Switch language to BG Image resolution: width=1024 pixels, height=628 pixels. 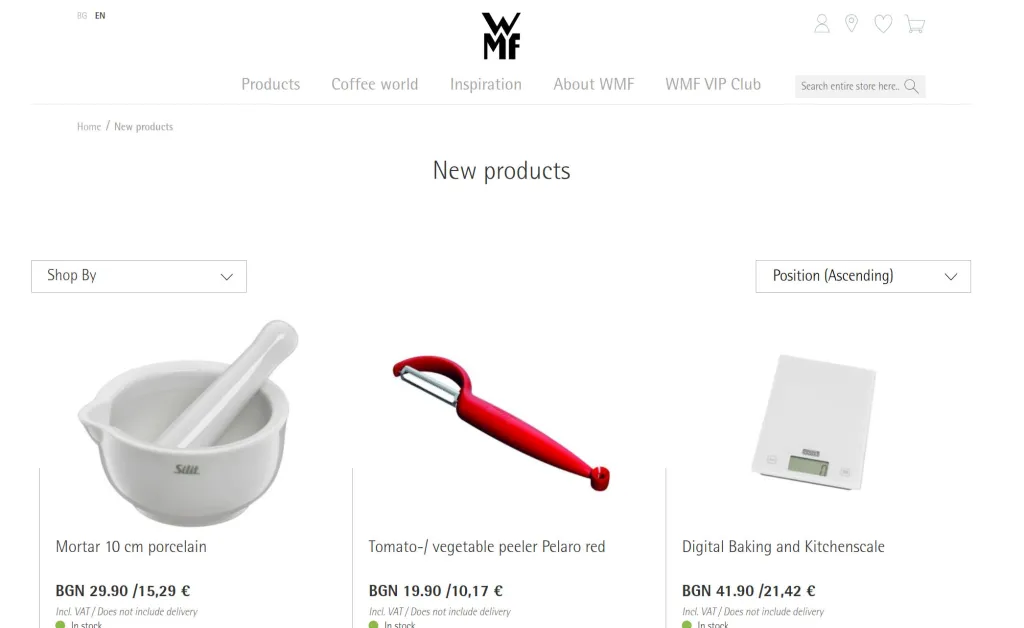point(82,16)
